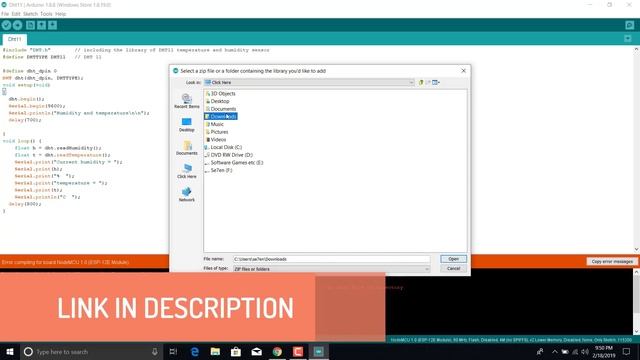
Task: Select the Downloads folder
Action: 221,117
